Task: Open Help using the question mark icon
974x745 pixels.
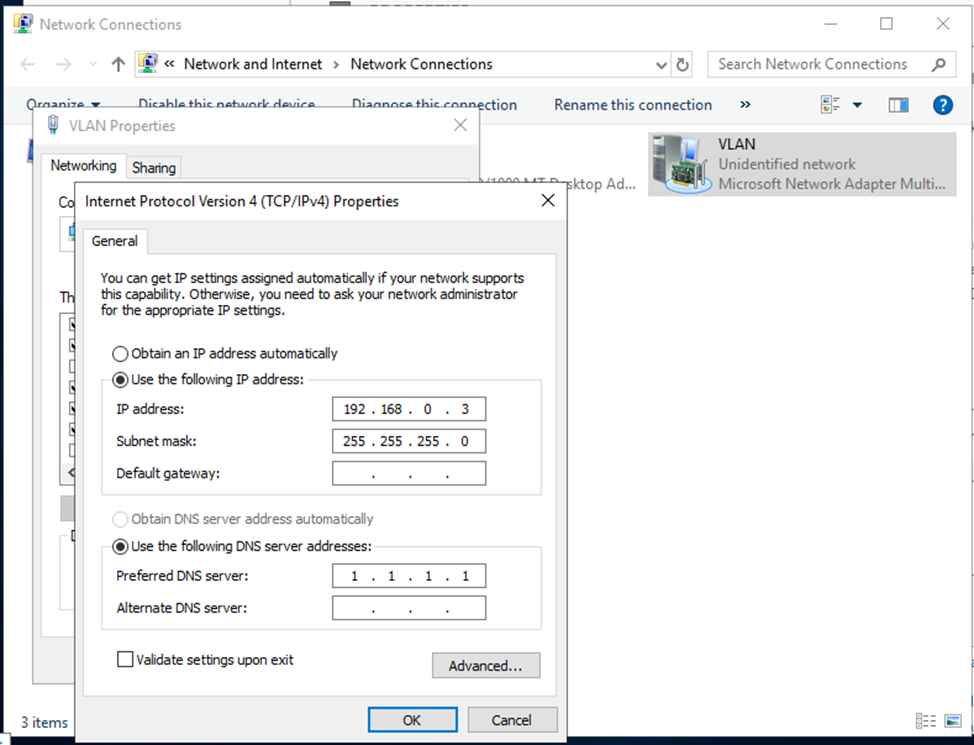Action: coord(942,104)
